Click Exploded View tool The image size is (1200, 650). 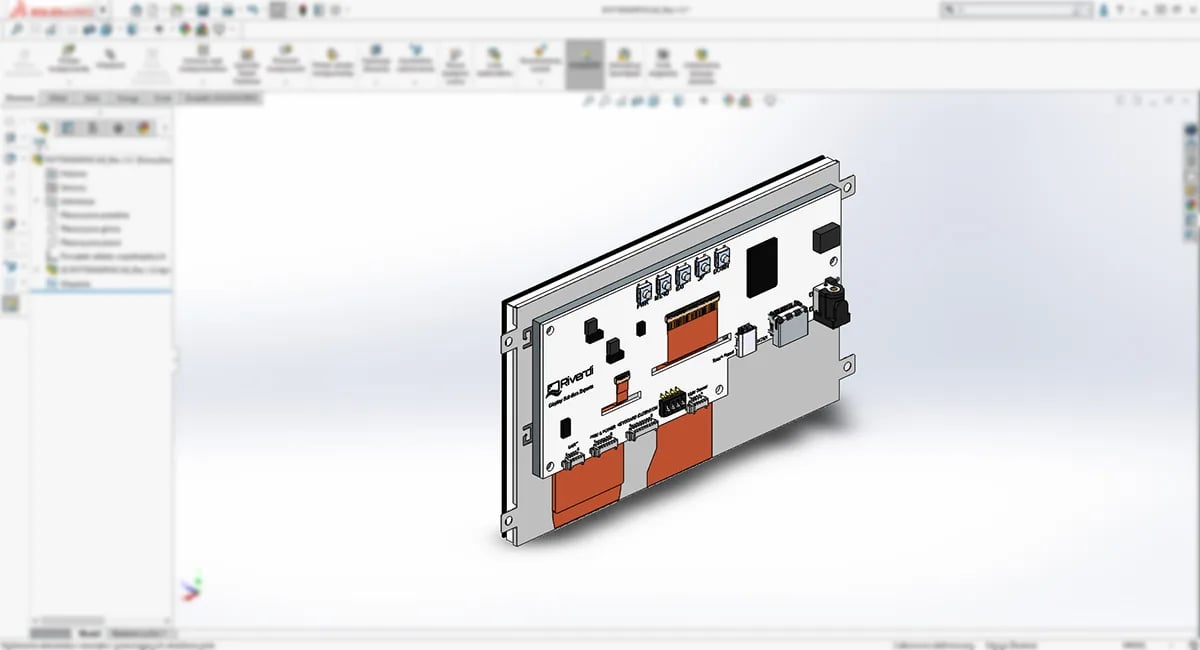pos(540,59)
